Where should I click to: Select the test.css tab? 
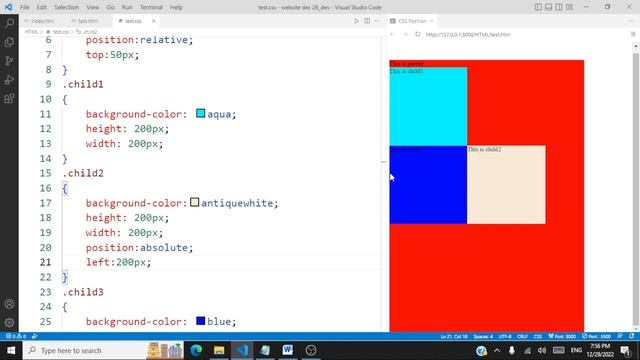(133, 21)
